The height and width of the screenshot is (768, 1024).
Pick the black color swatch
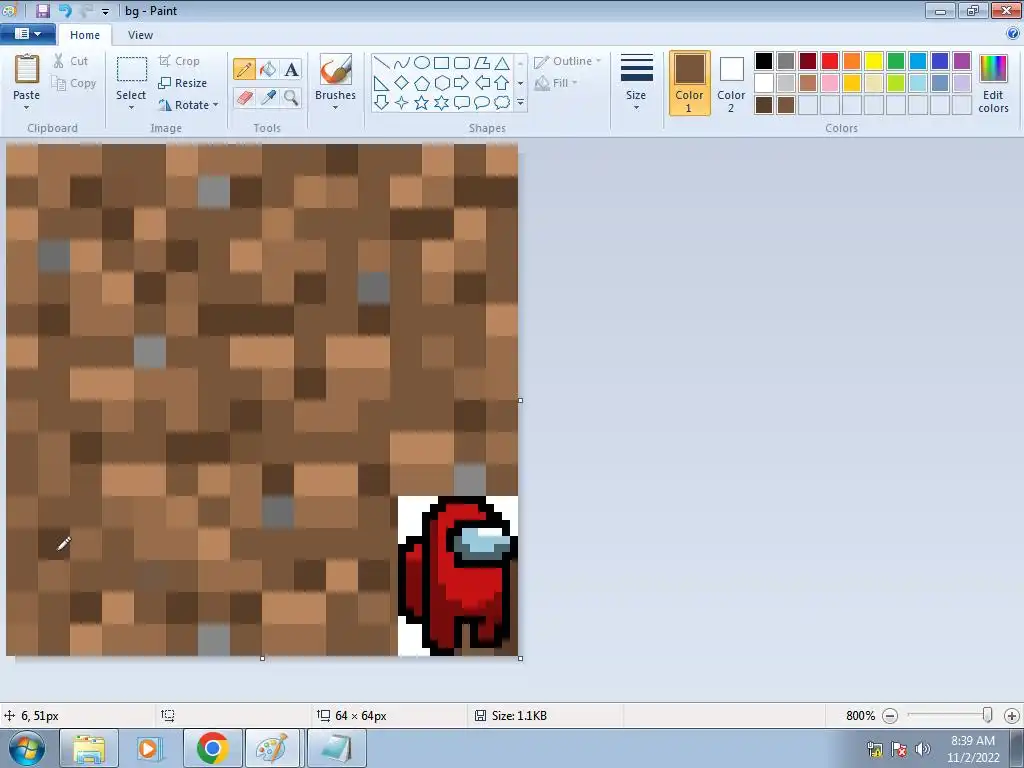[x=764, y=61]
